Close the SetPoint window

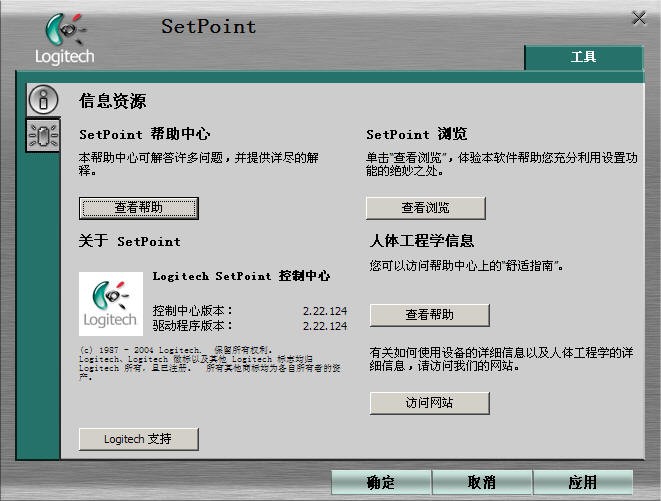639,18
